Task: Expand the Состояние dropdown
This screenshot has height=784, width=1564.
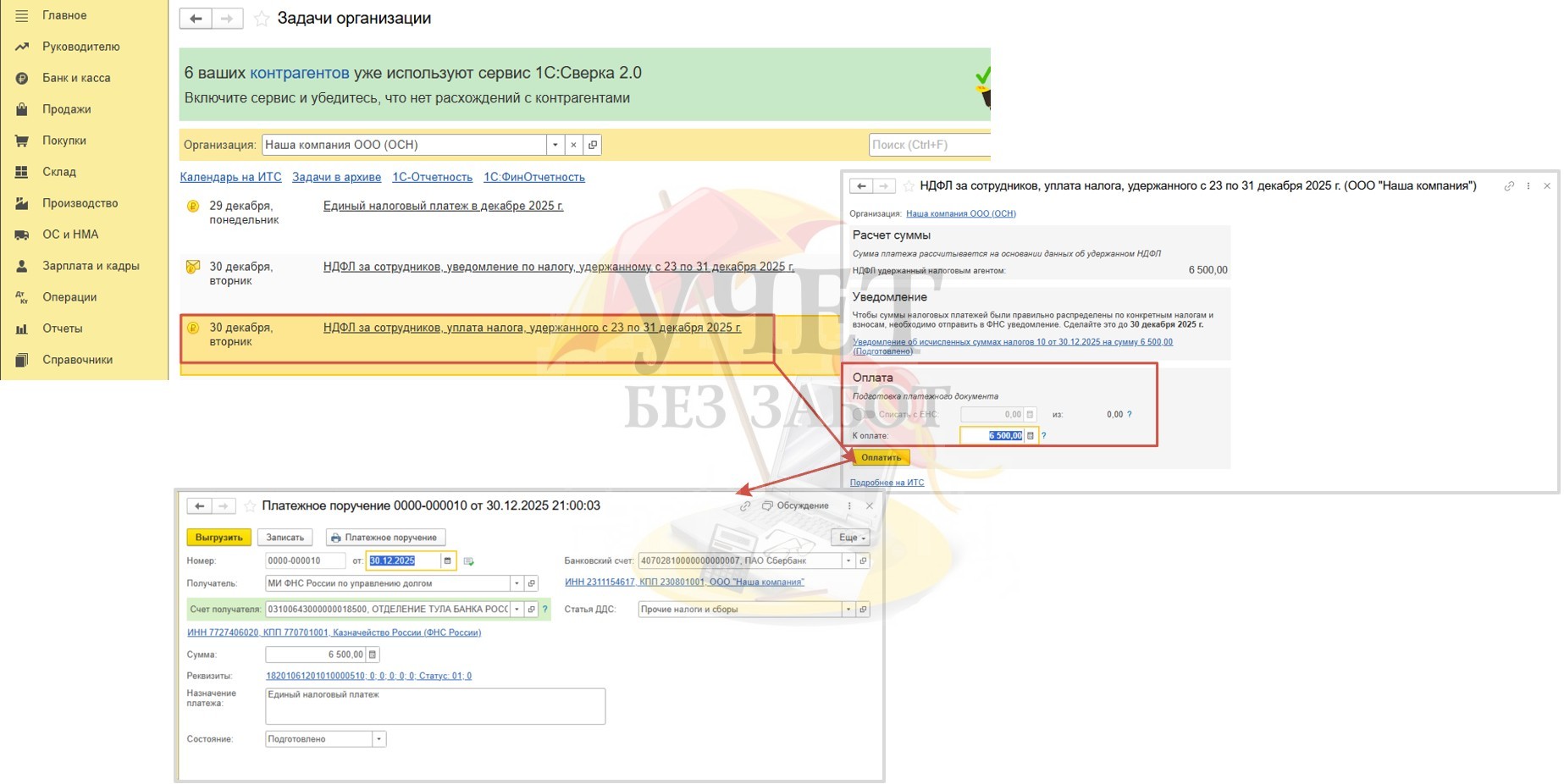Action: point(379,739)
